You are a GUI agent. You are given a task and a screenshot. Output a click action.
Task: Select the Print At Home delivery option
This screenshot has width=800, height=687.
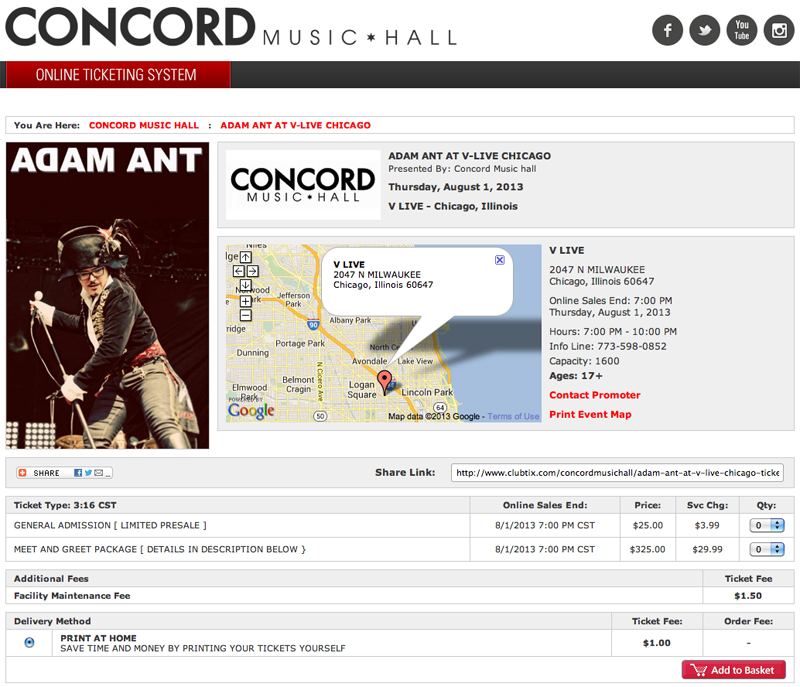(x=29, y=642)
